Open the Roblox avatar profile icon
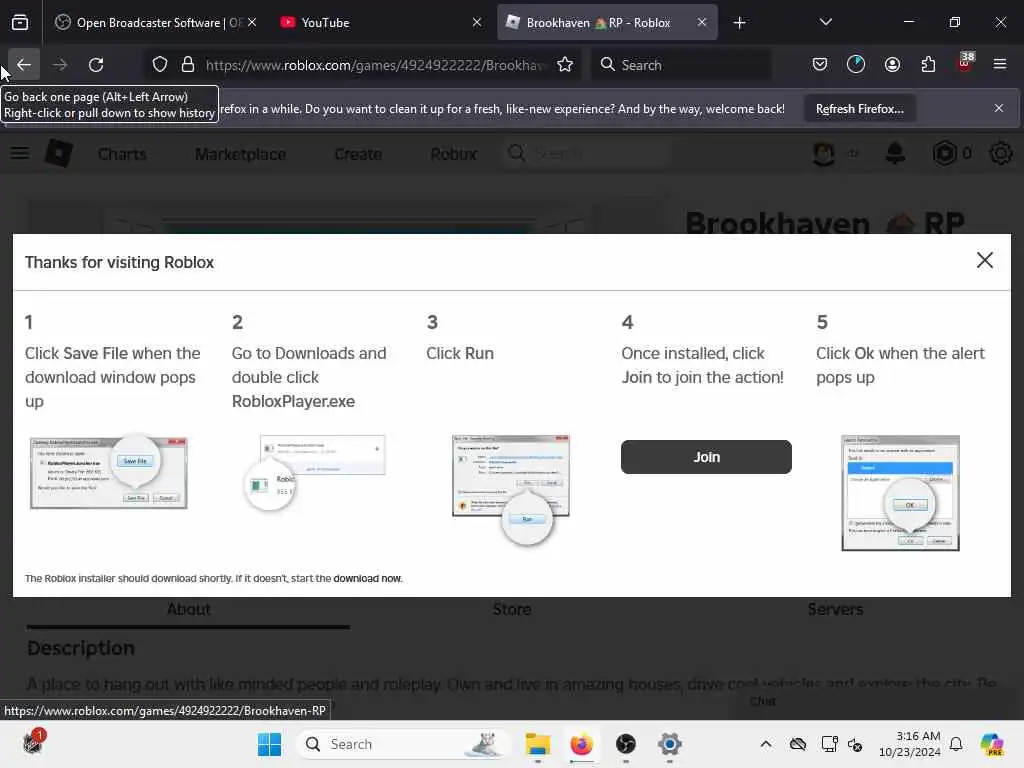Image resolution: width=1024 pixels, height=768 pixels. [824, 154]
